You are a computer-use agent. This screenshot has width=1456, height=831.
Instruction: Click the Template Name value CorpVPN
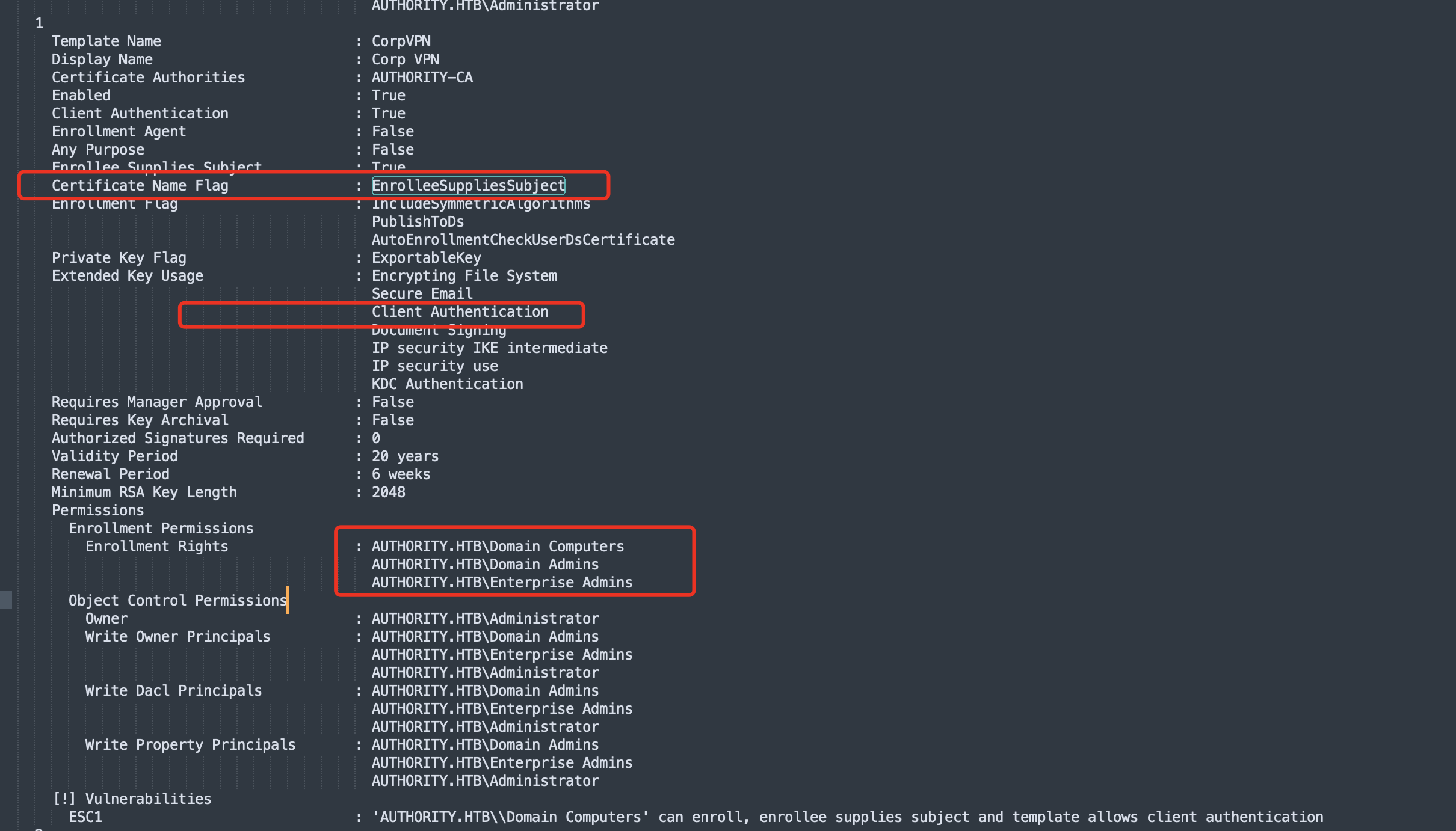401,41
